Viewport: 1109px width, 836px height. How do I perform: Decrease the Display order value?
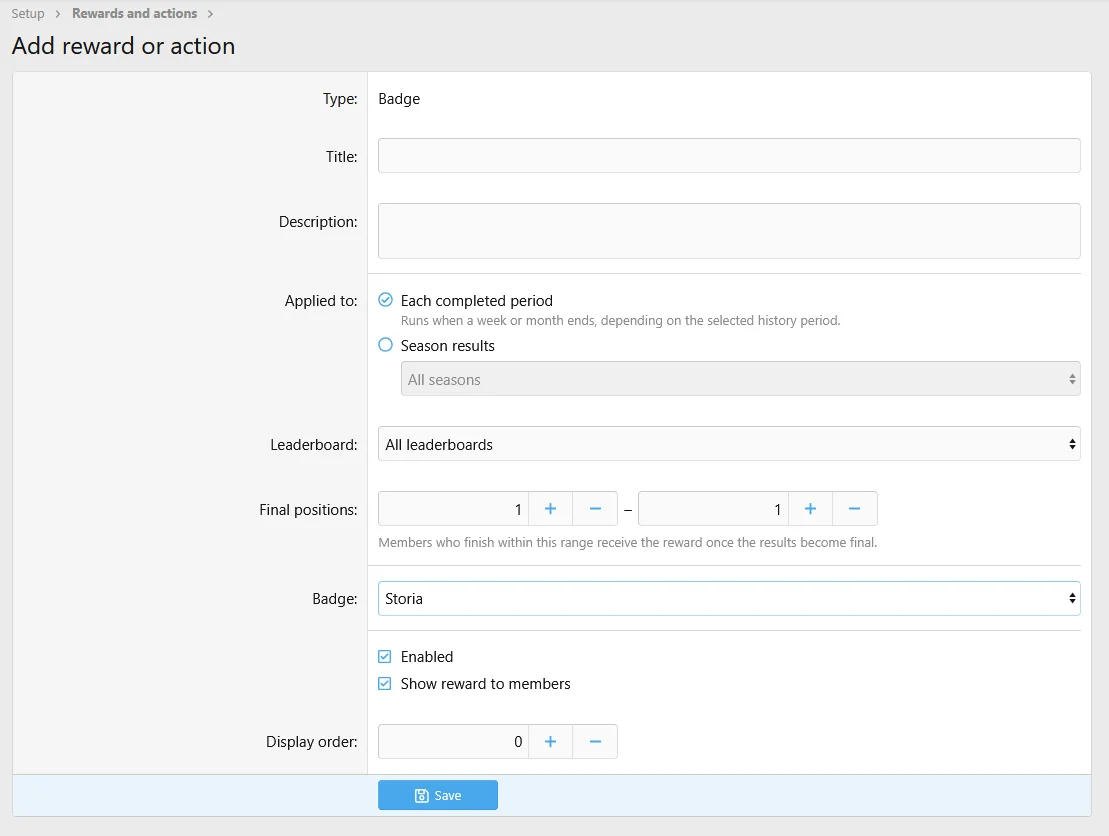[595, 741]
